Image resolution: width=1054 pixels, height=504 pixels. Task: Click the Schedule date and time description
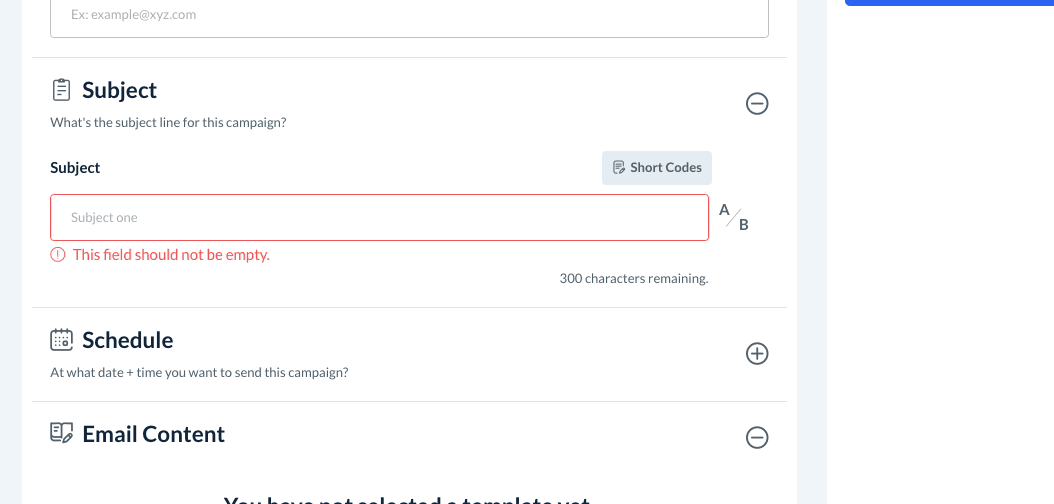pos(199,373)
